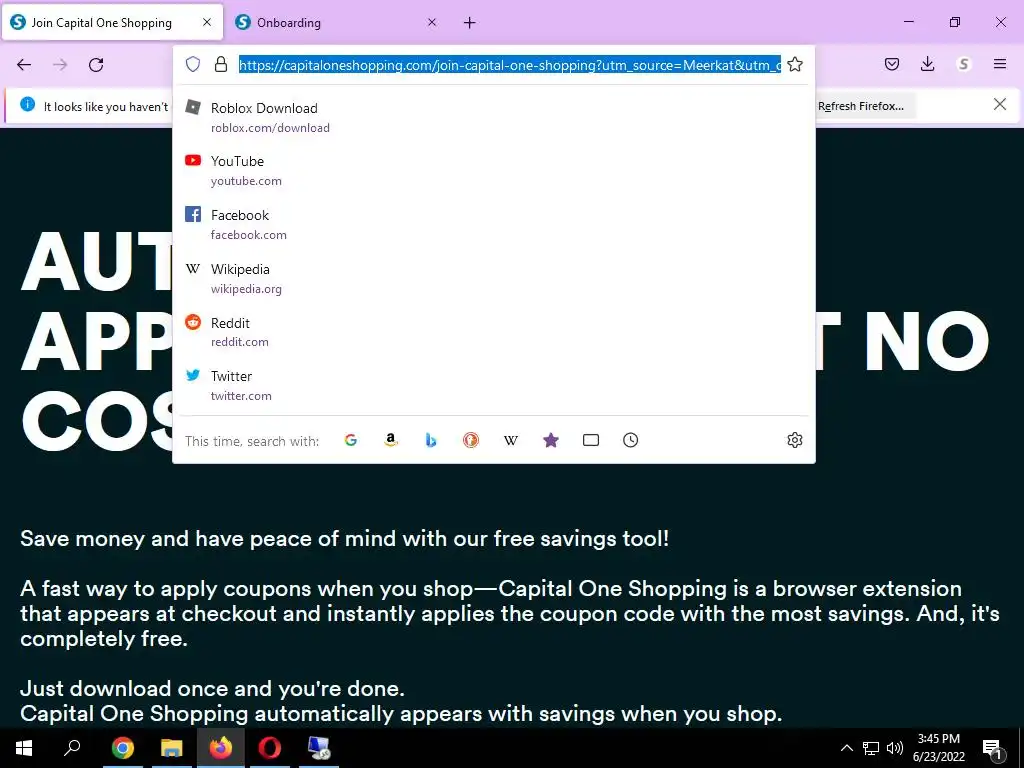
Task: Search with Google this time
Action: 351,440
